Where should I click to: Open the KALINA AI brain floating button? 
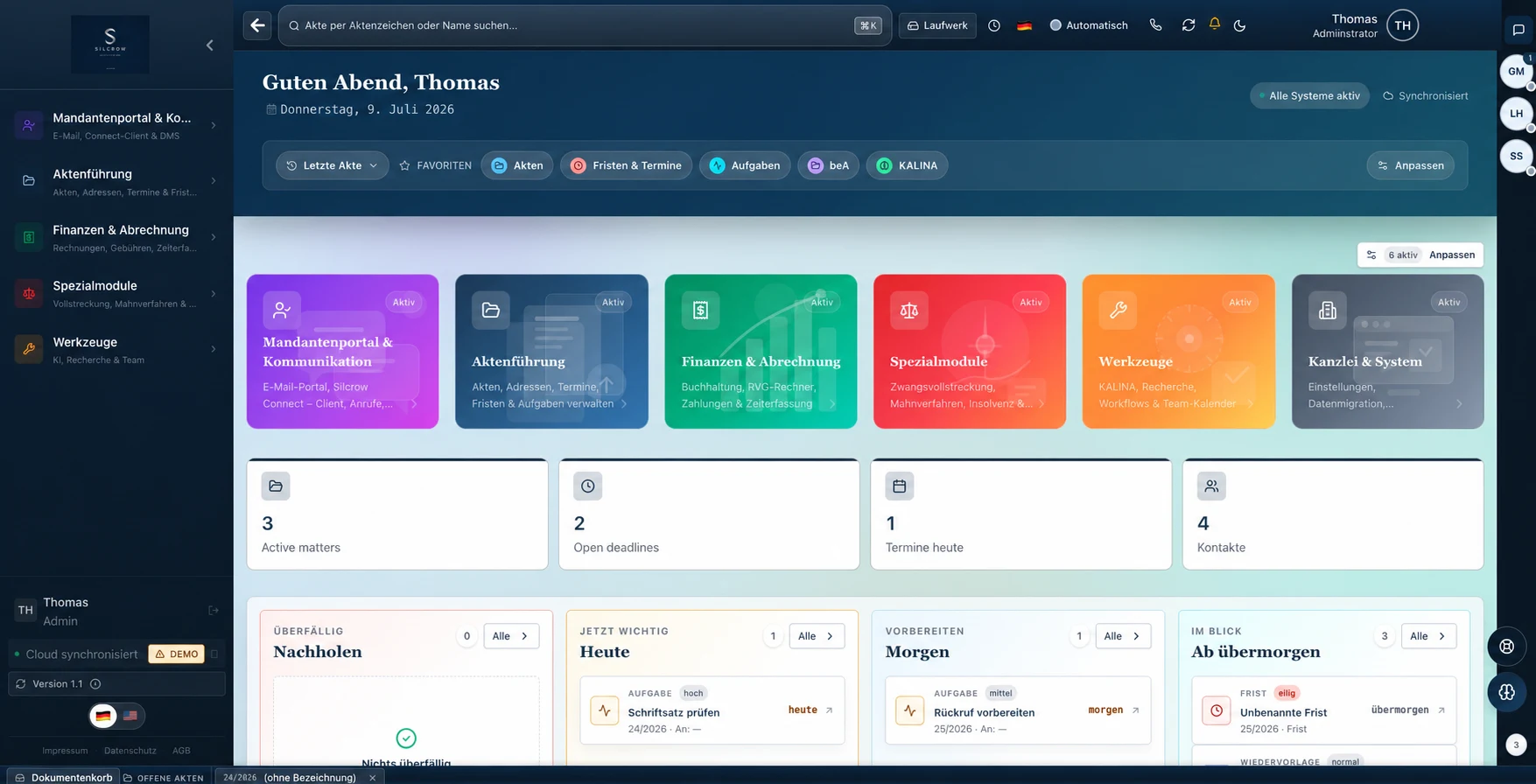coord(1506,692)
